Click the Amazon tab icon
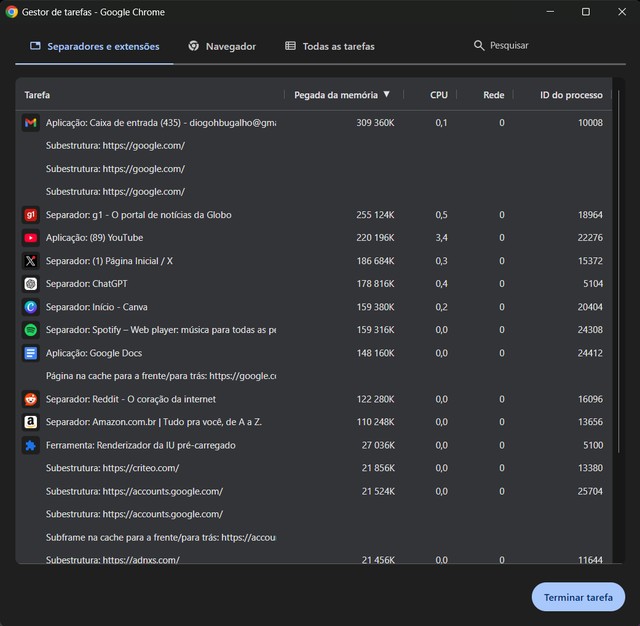 pyautogui.click(x=31, y=422)
